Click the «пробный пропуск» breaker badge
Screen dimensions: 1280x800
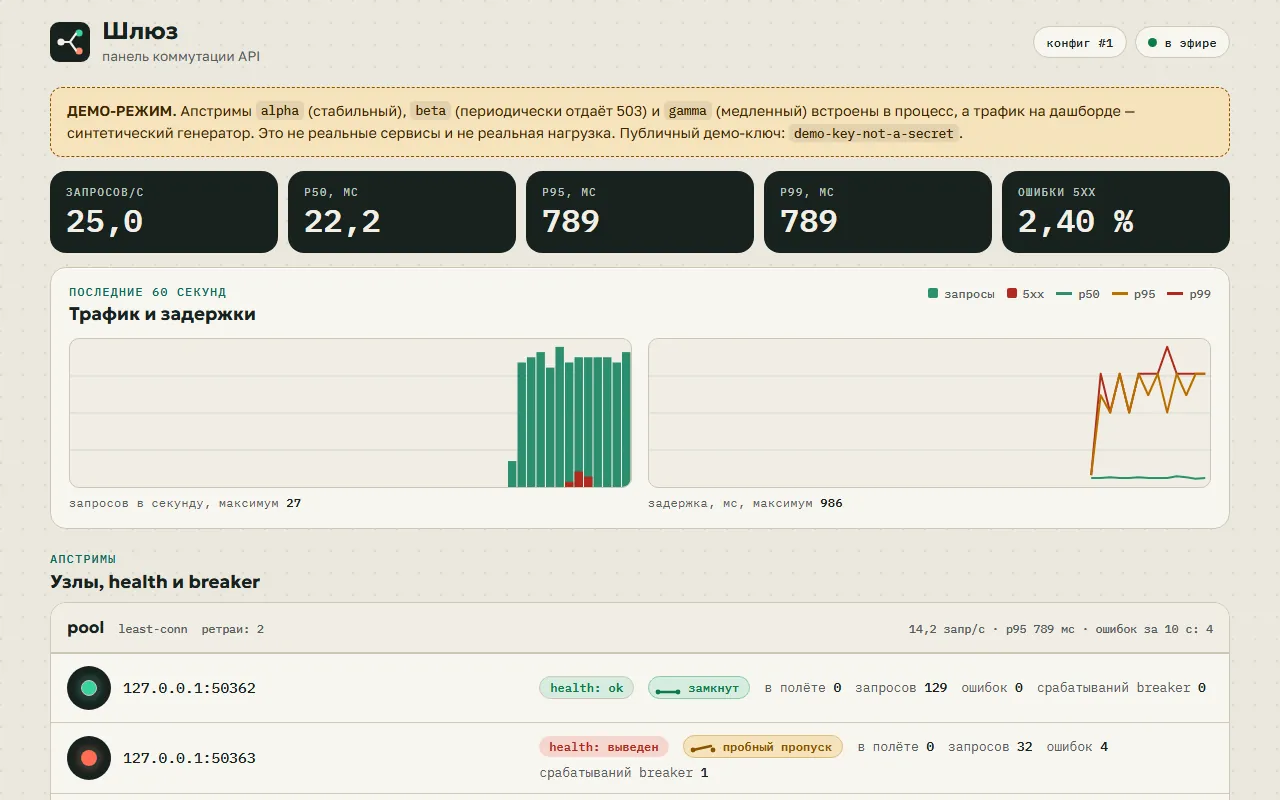tap(763, 747)
